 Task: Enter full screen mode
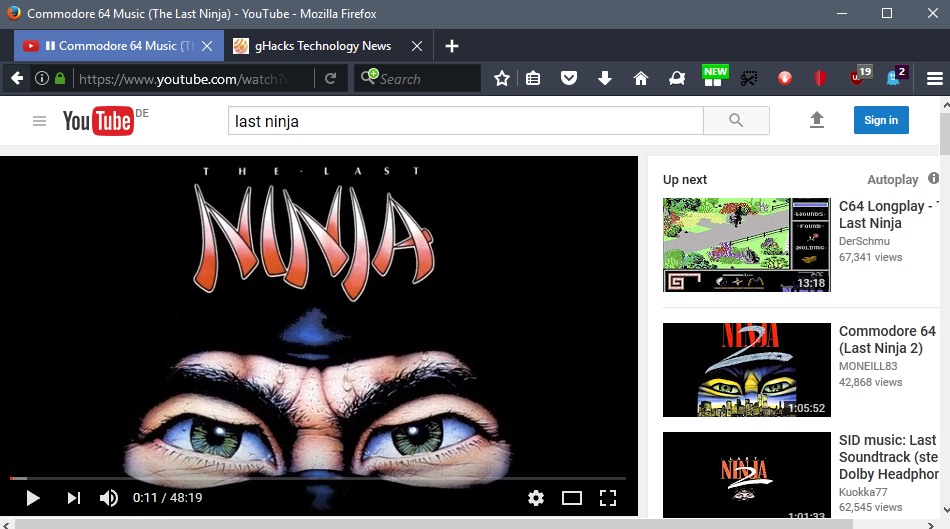[608, 498]
